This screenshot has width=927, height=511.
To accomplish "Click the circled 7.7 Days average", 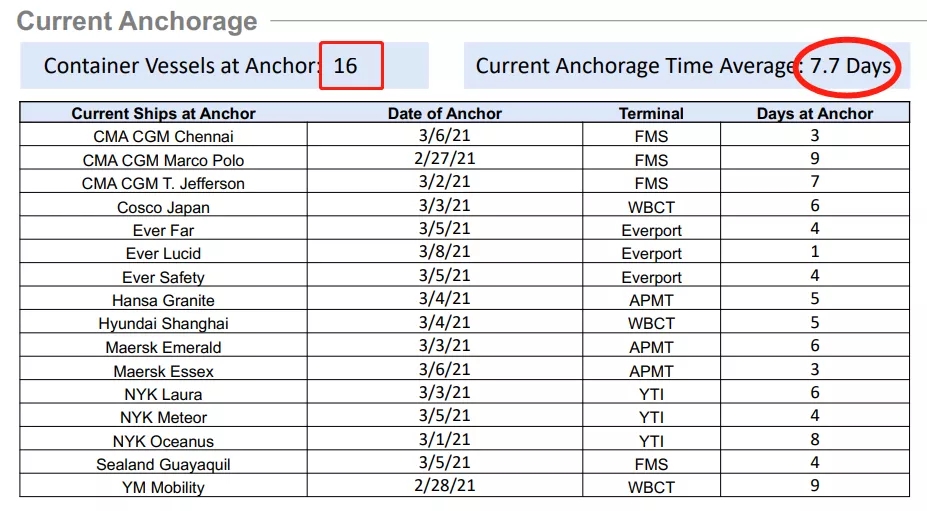I will tap(851, 66).
